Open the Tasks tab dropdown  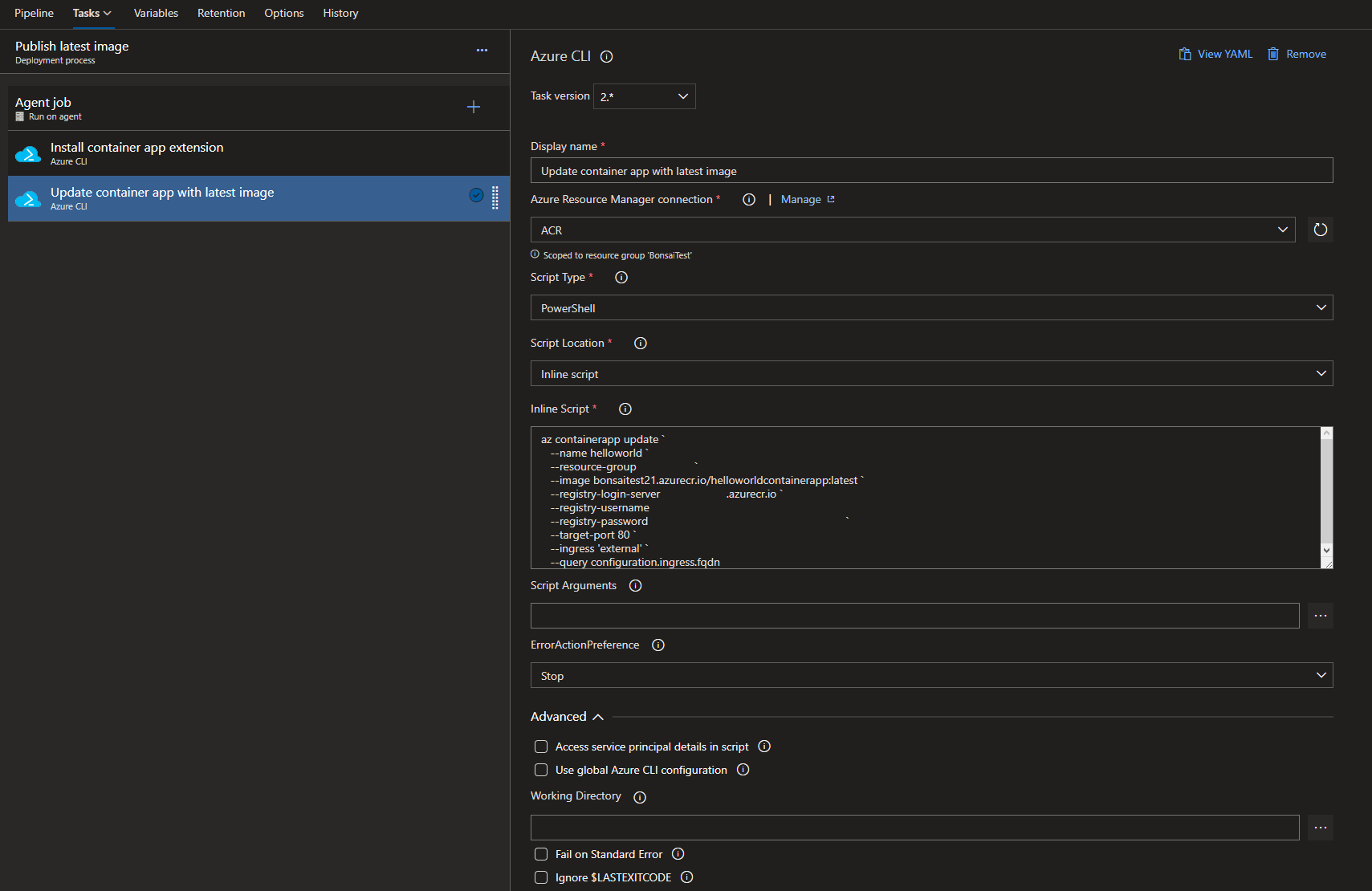coord(92,13)
